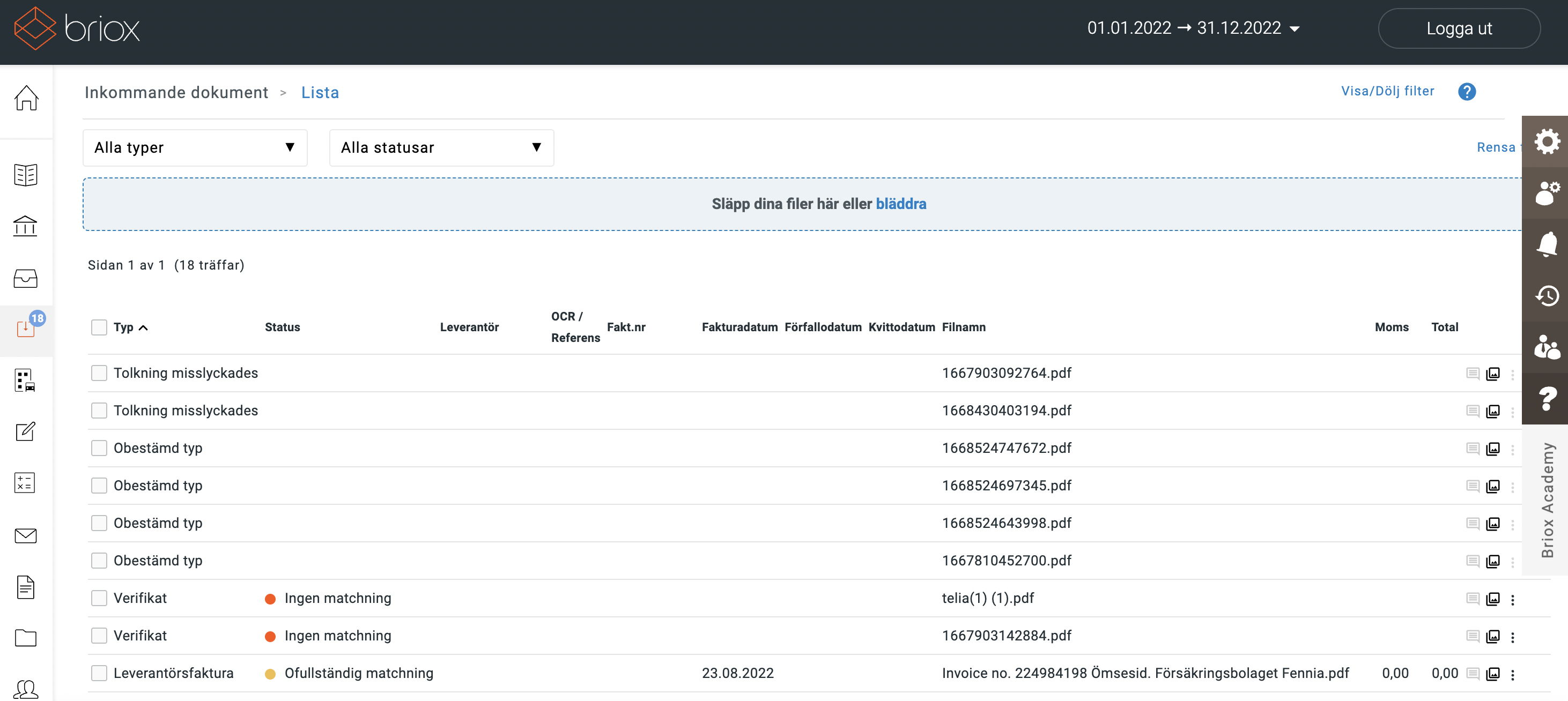This screenshot has height=701, width=1568.
Task: Open support people icon in right panel
Action: (1547, 347)
